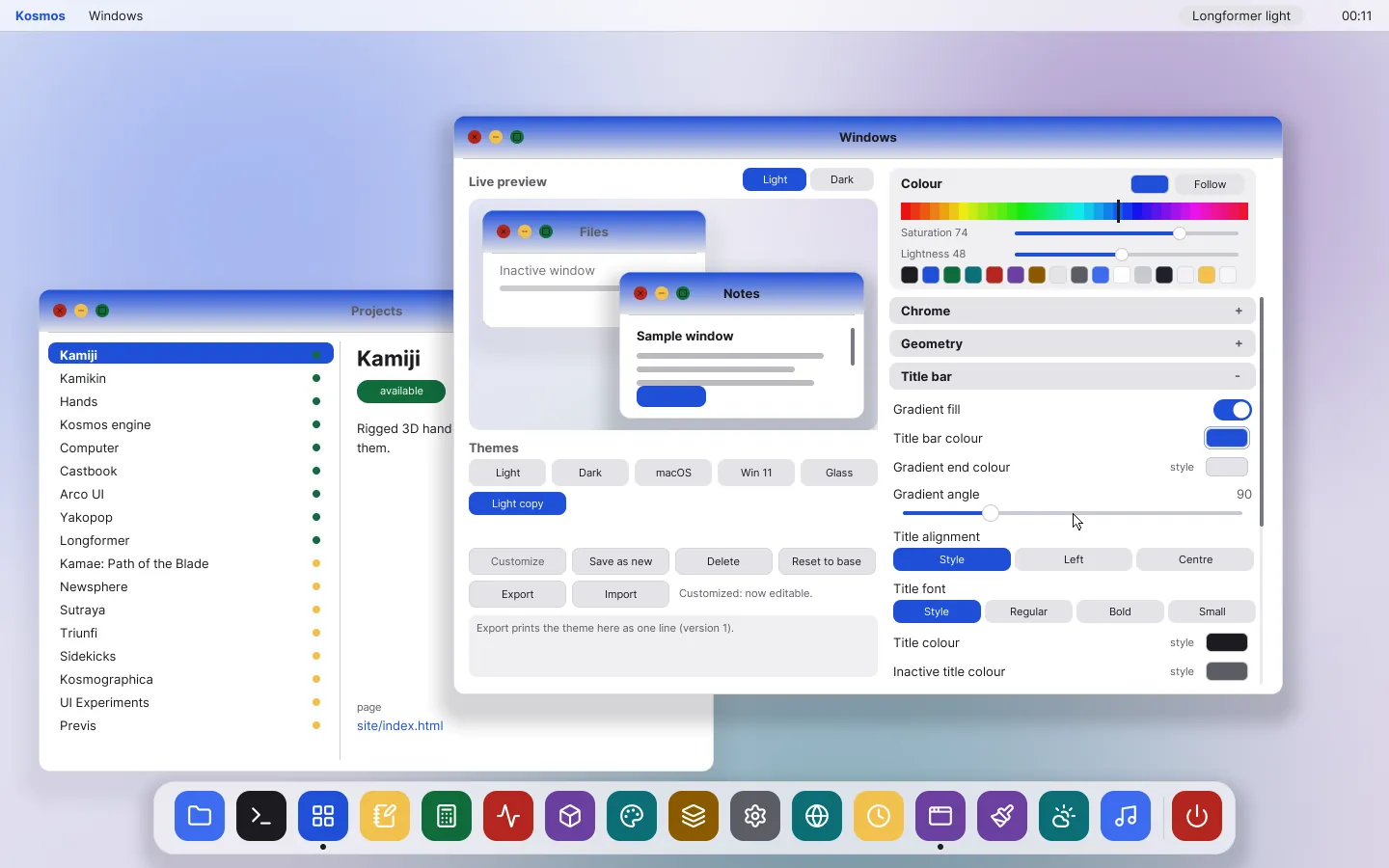Pick the red palette swatch under Lightness
The width and height of the screenshot is (1389, 868).
point(994,275)
